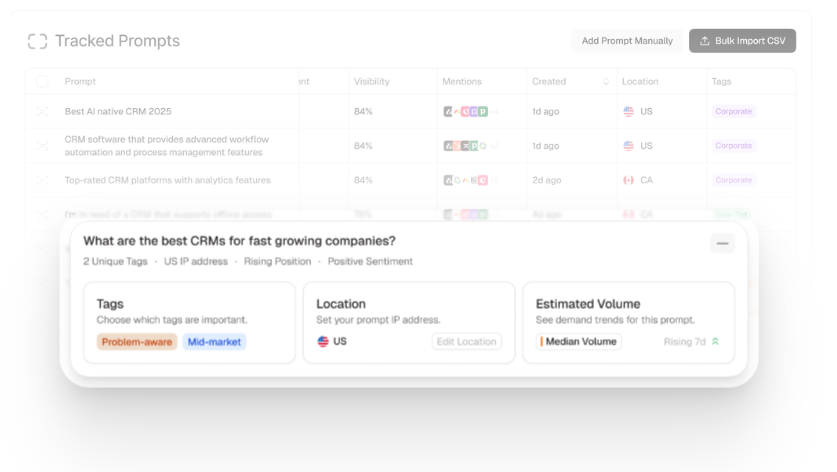Click the Mentions column header
The height and width of the screenshot is (472, 837).
(x=462, y=81)
